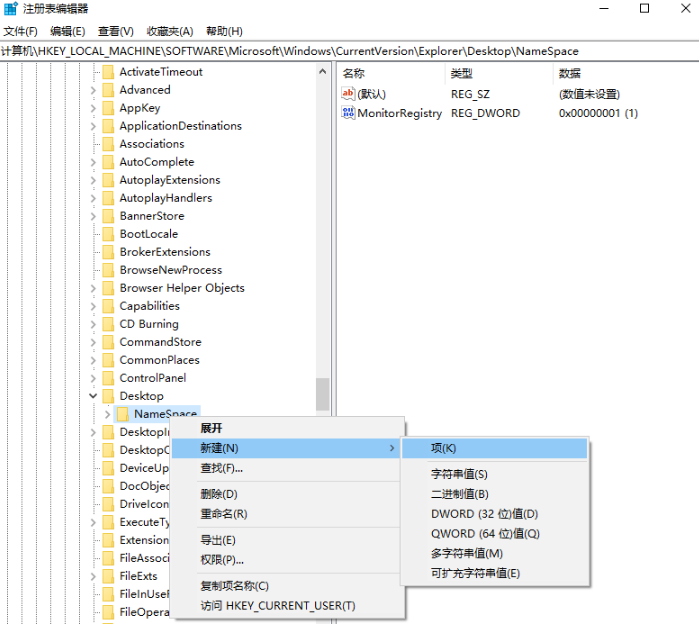Screen dimensions: 699x625
Task: Expand the NameSpace tree node arrow
Action: (x=107, y=414)
